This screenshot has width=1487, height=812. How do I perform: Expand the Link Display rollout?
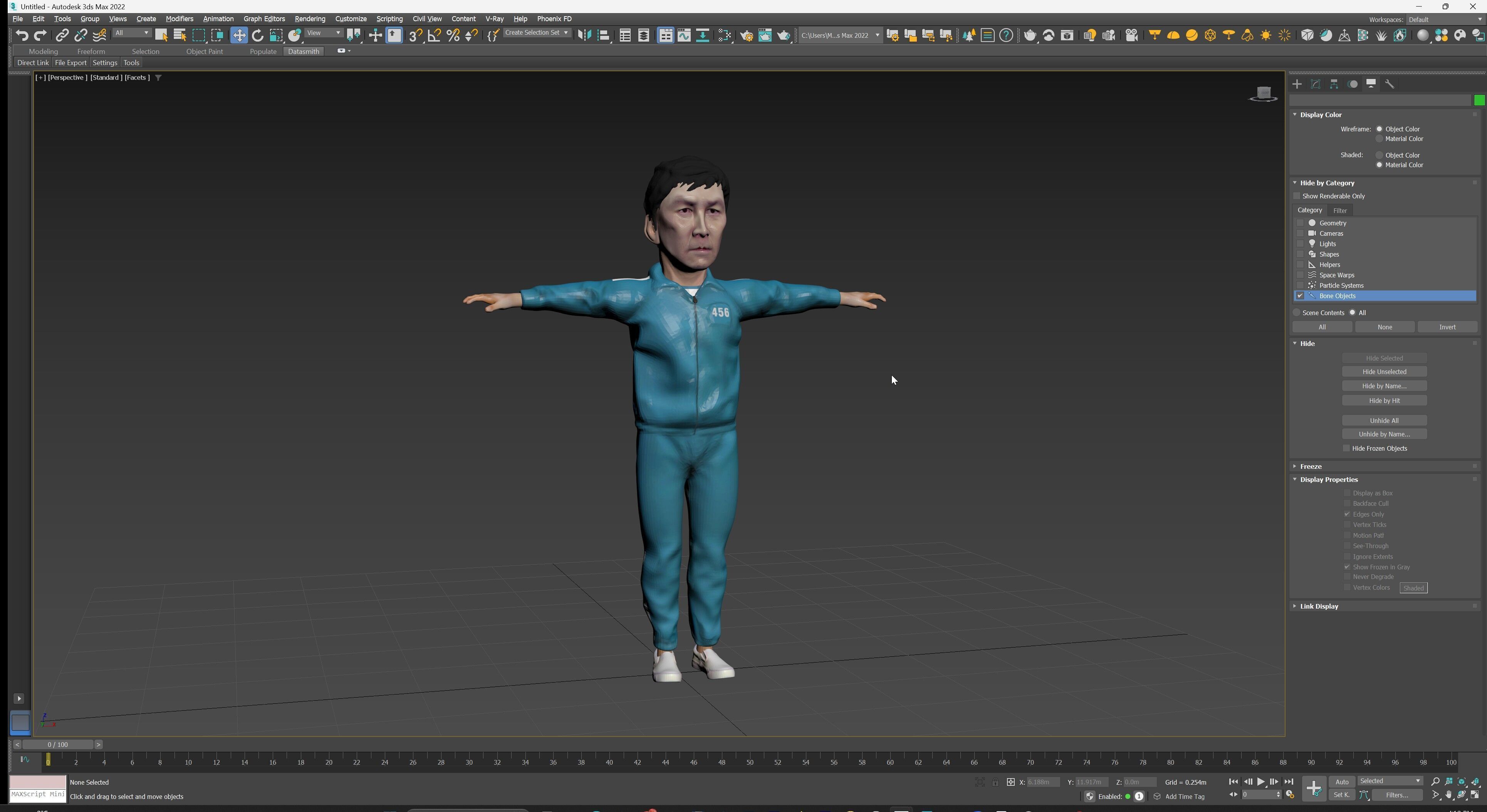coord(1319,606)
